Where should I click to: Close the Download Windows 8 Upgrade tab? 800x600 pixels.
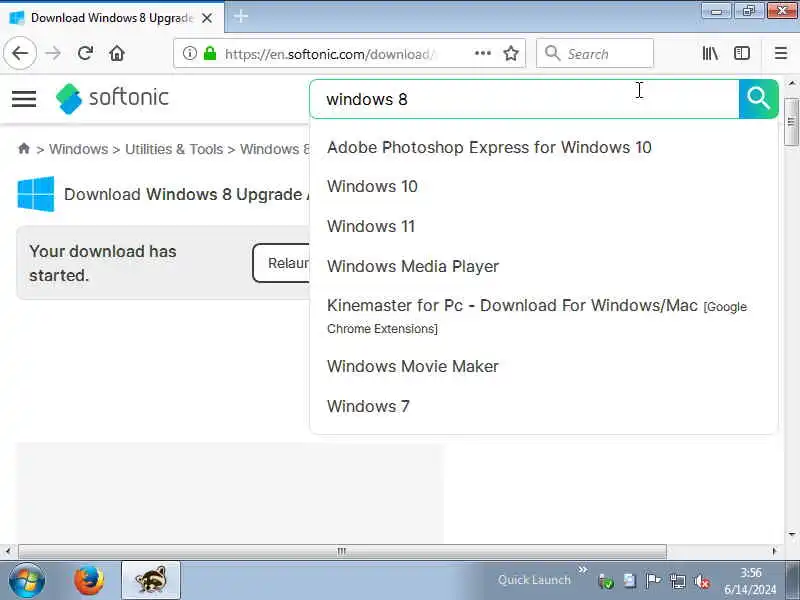pos(207,18)
